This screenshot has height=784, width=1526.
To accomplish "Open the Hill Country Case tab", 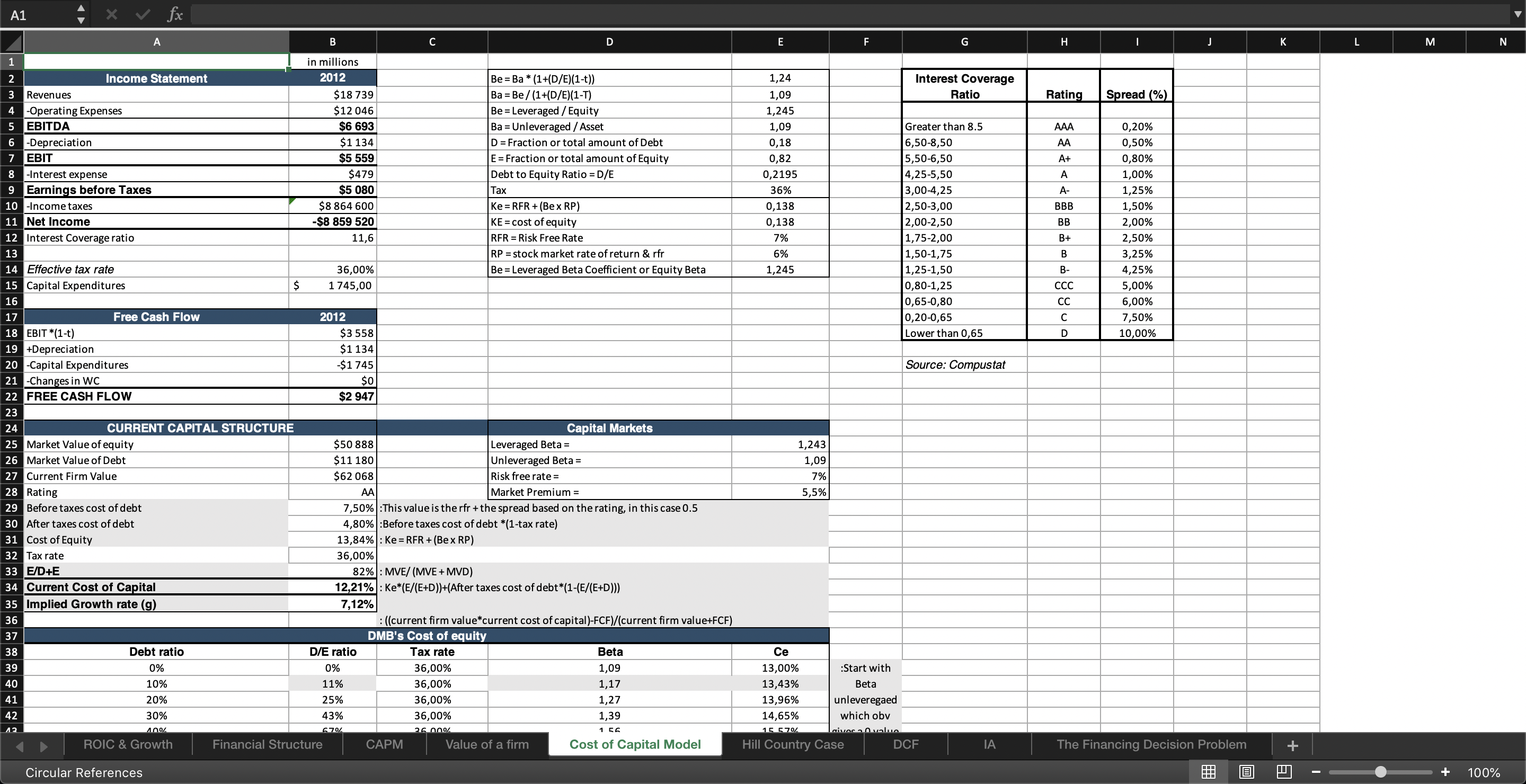I will 793,744.
